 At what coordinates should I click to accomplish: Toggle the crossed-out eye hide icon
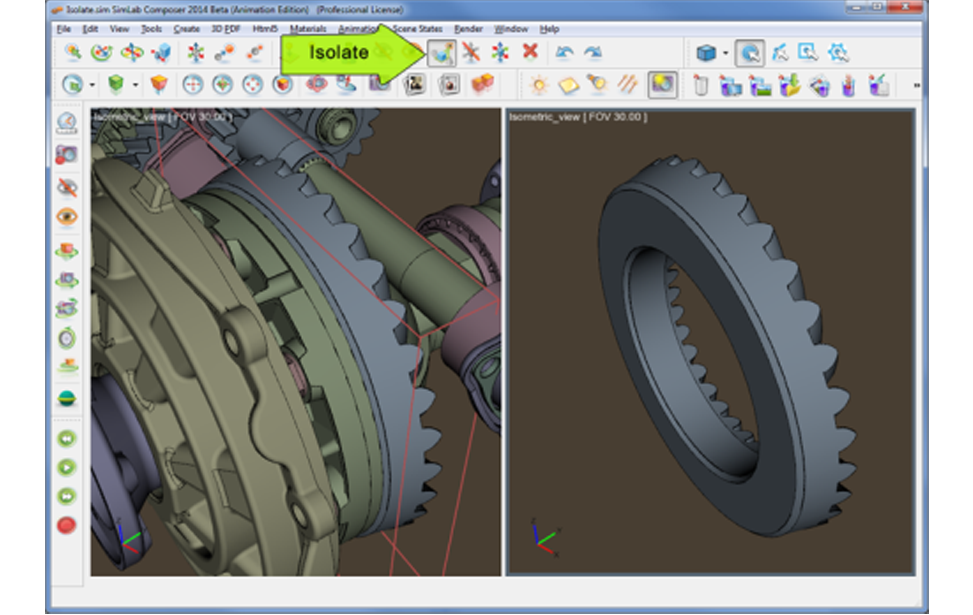point(67,187)
